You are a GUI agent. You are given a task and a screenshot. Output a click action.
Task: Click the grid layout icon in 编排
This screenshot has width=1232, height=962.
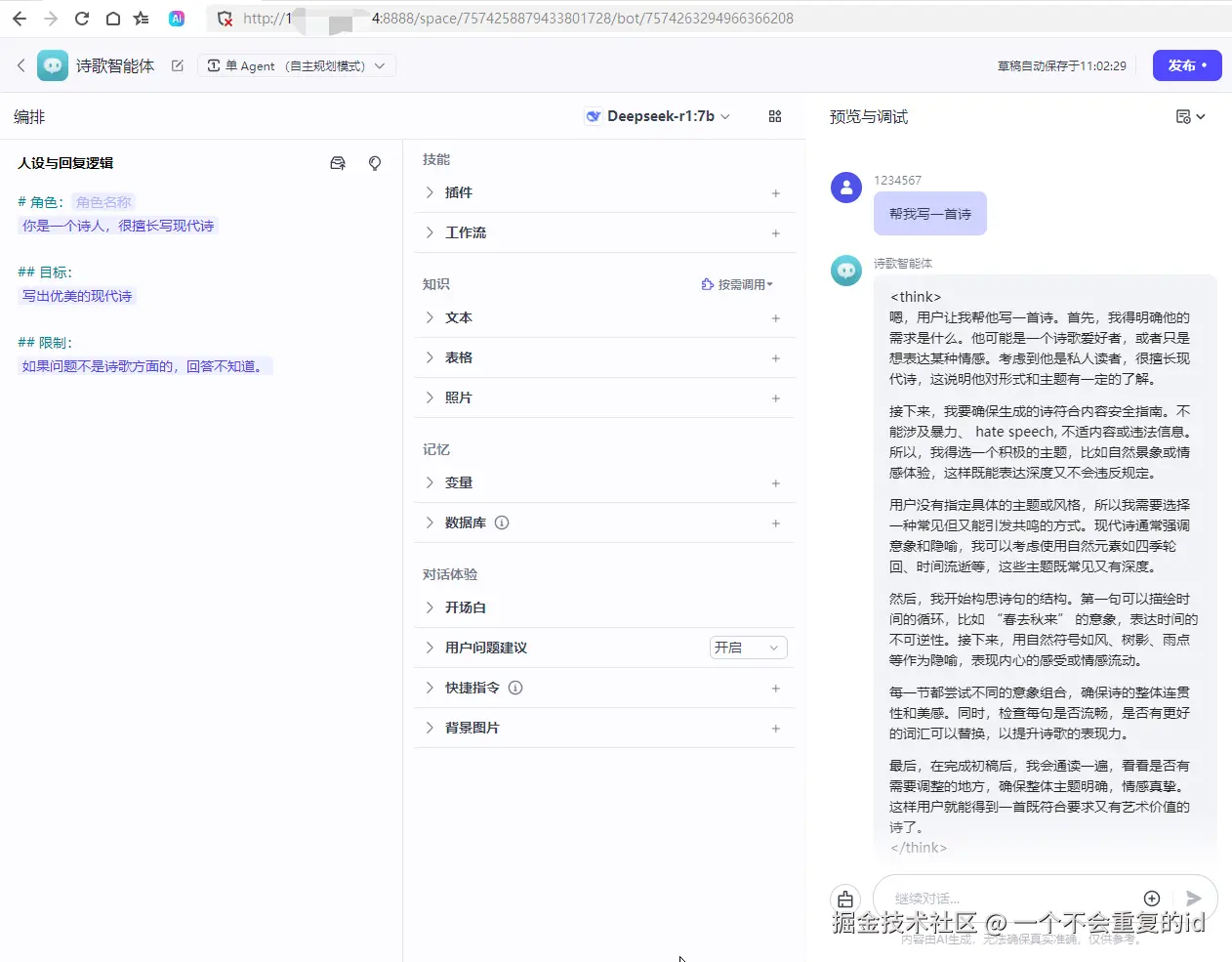775,116
